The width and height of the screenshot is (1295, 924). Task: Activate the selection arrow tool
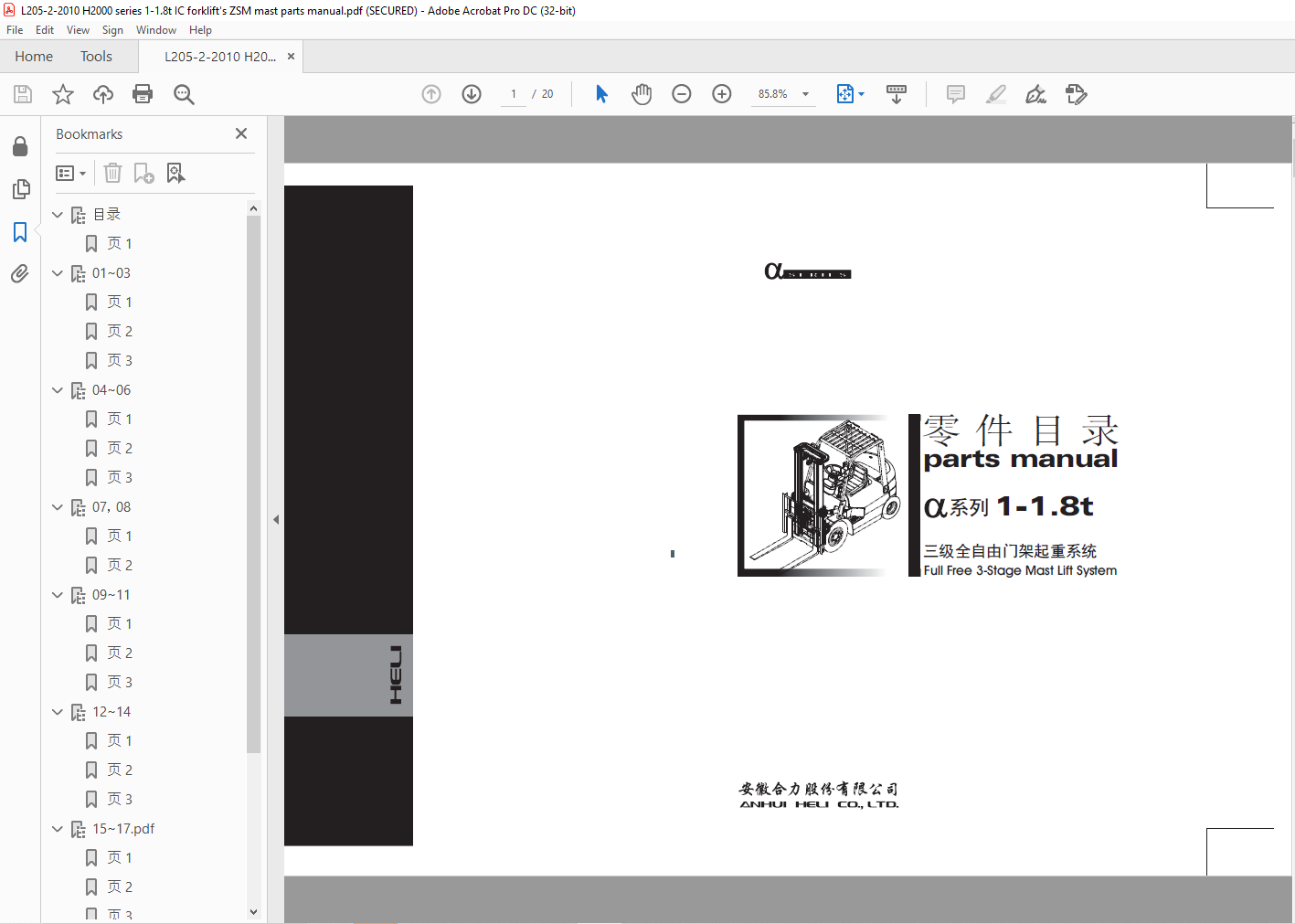(601, 94)
